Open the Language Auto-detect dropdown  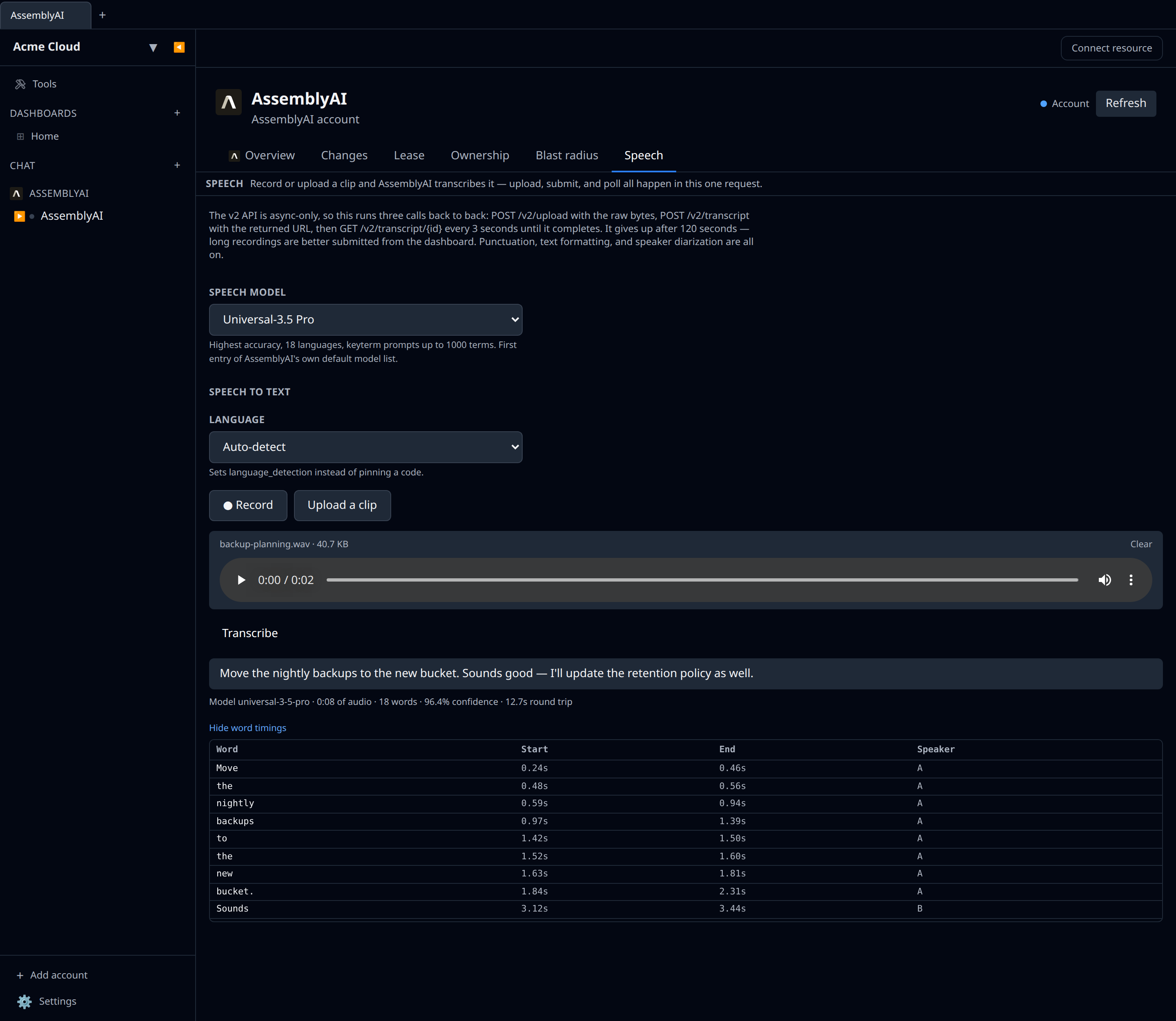point(365,447)
